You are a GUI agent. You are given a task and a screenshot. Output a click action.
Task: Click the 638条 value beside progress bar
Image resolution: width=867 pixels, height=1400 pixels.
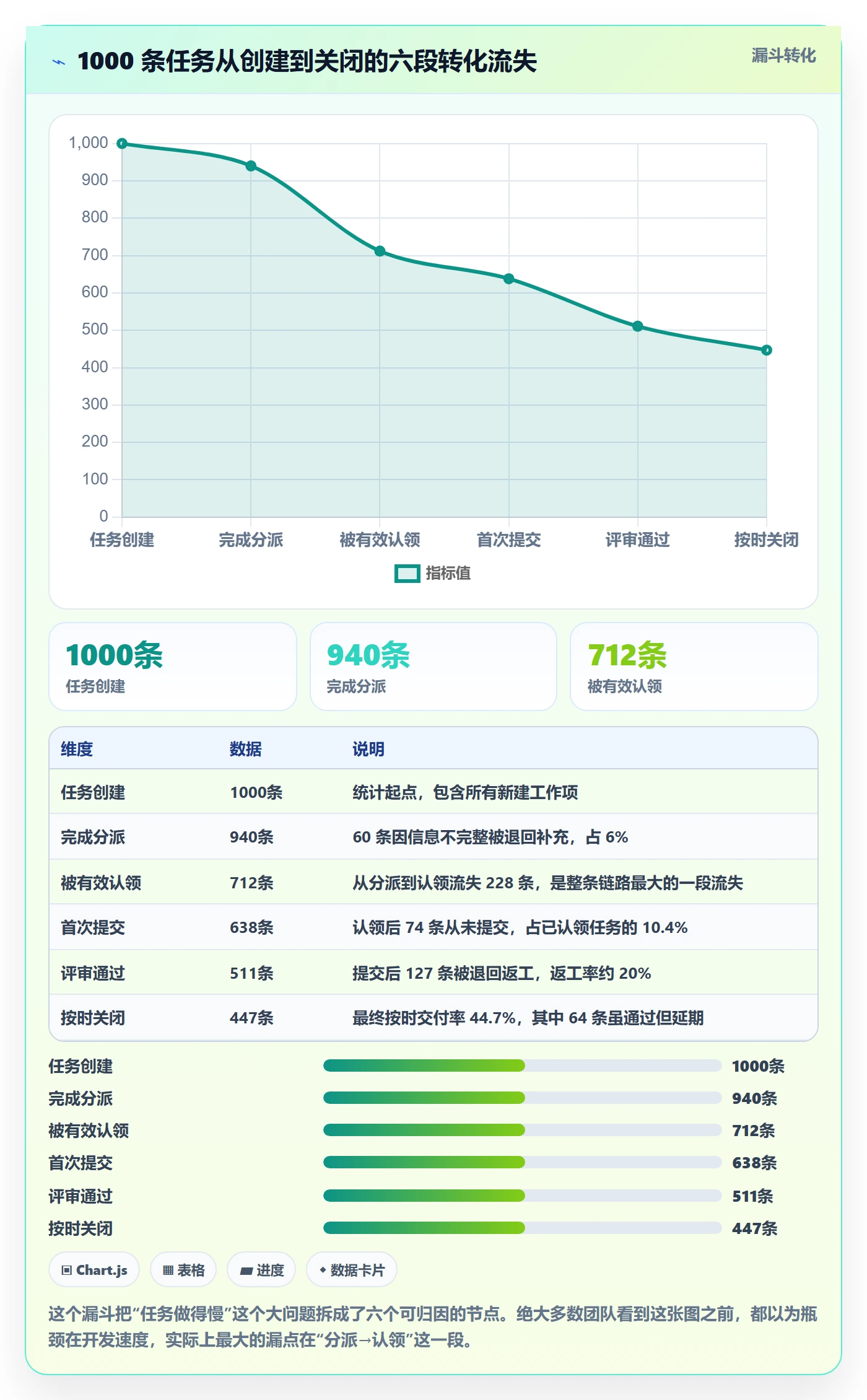point(754,1163)
